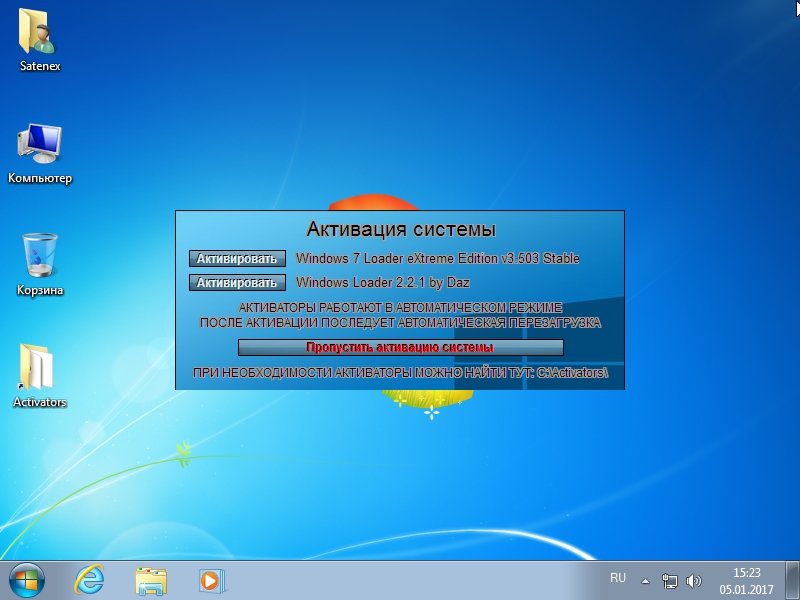Open the volume speaker tray icon
Viewport: 800px width, 600px height.
(693, 581)
